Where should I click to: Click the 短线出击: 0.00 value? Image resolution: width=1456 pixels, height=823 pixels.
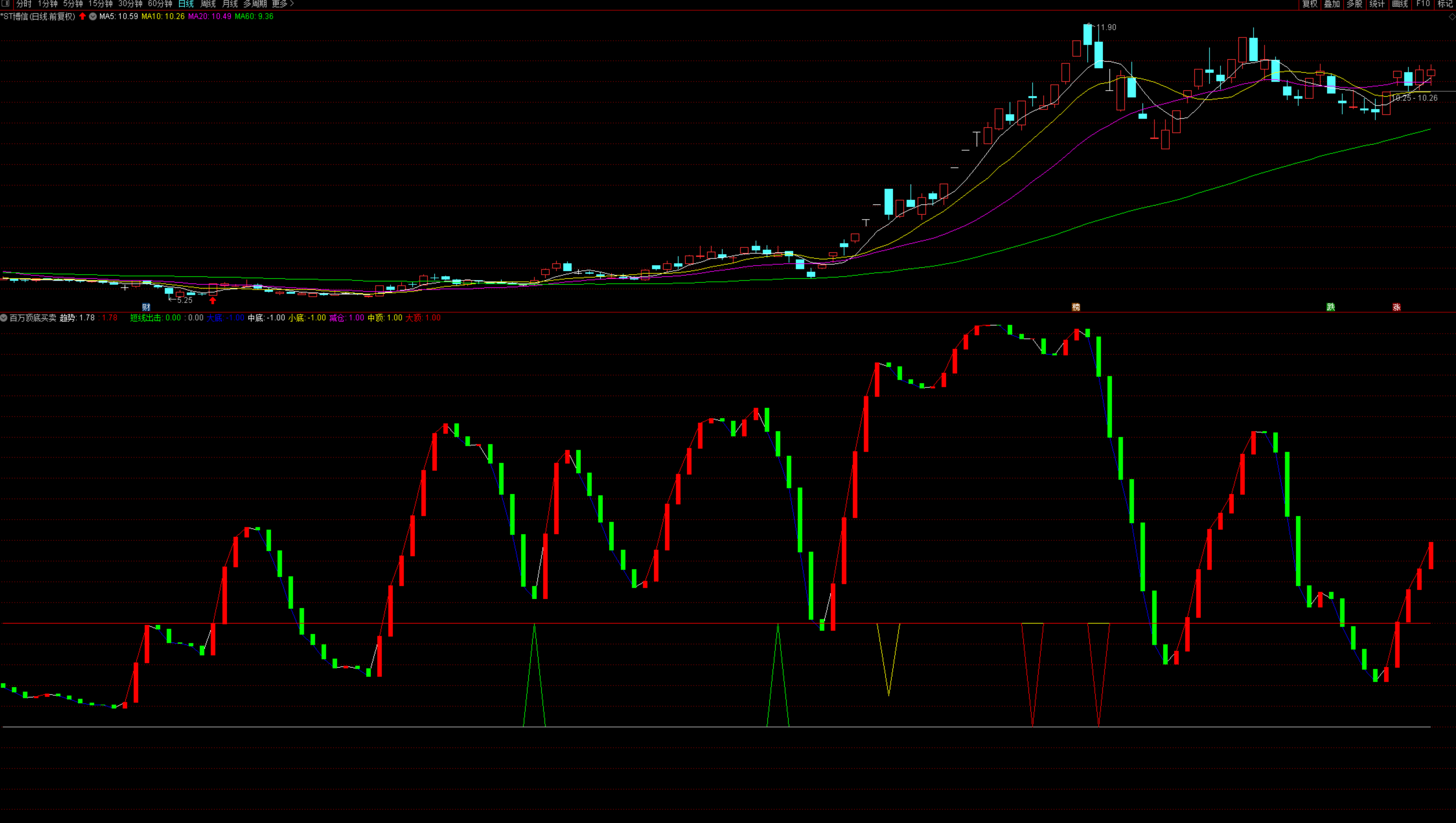(x=156, y=318)
